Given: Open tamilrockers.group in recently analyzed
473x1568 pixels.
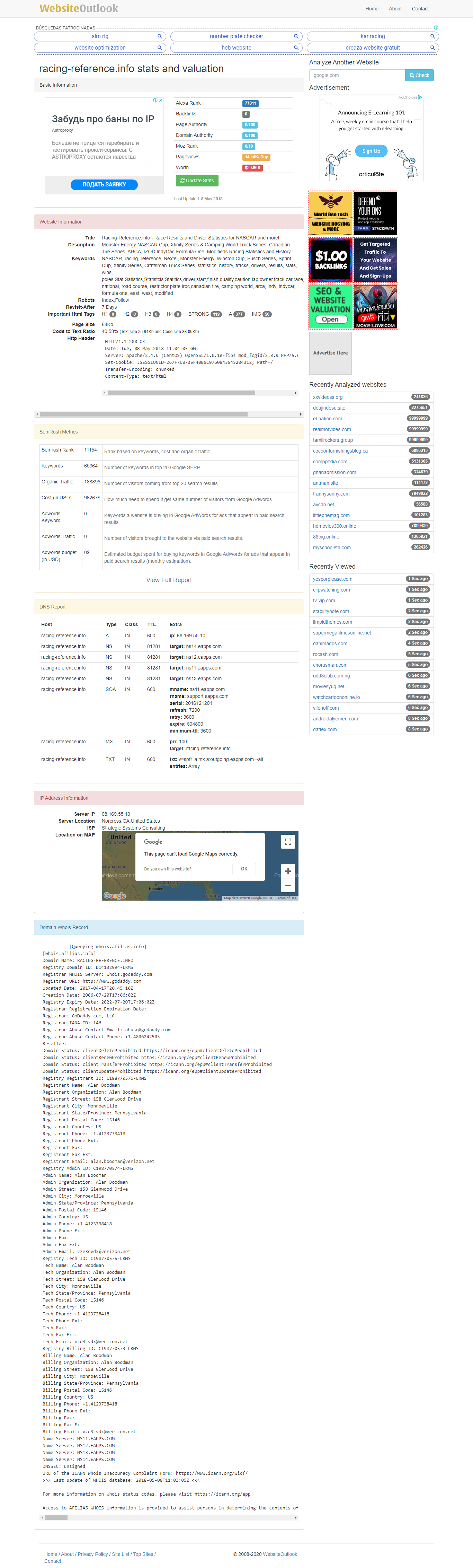Looking at the screenshot, I should tap(332, 440).
